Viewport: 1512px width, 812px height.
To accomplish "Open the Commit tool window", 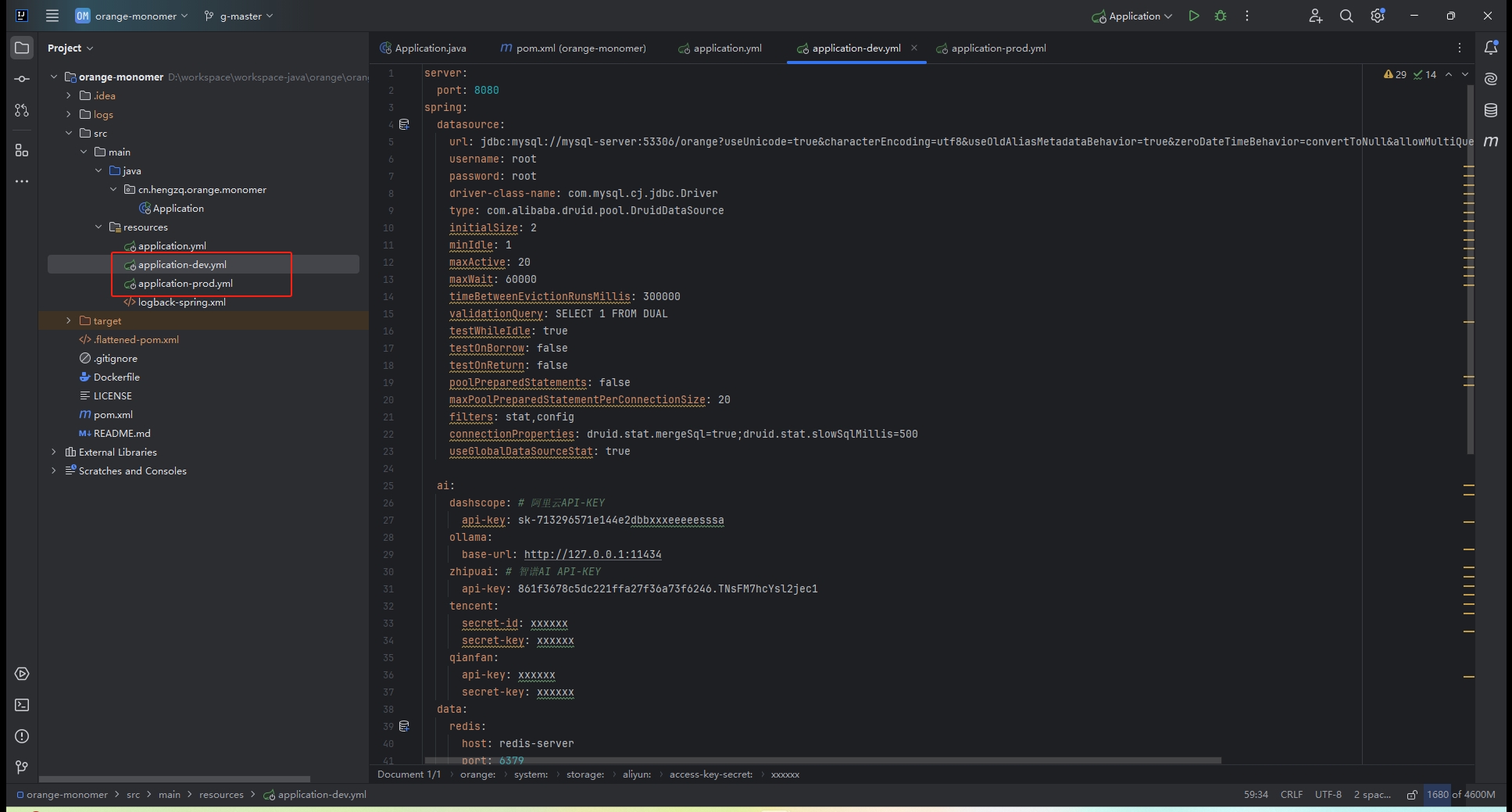I will [x=22, y=79].
